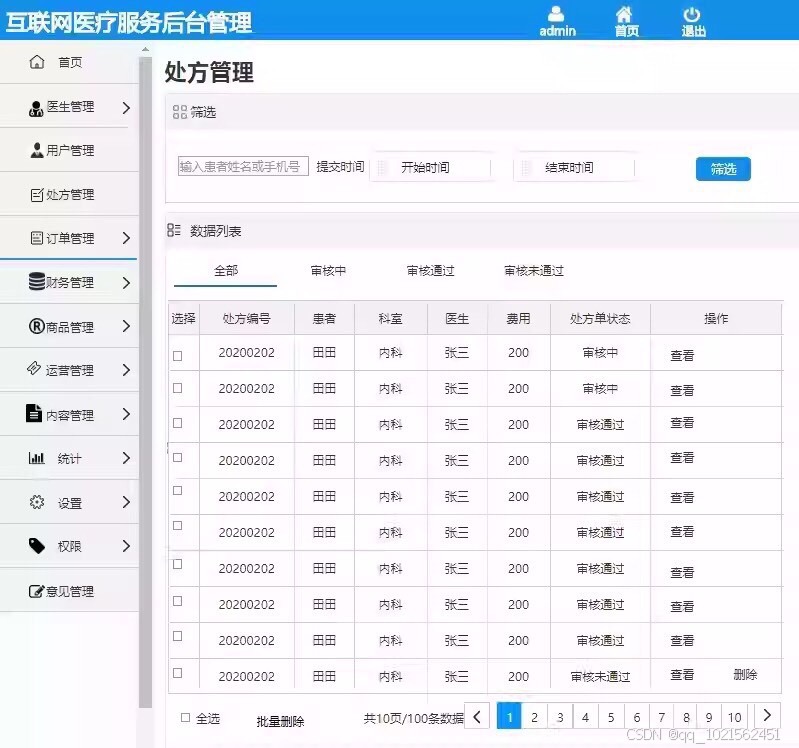This screenshot has height=748, width=799.
Task: Select 权限 tag icon in sidebar
Action: pyautogui.click(x=37, y=546)
